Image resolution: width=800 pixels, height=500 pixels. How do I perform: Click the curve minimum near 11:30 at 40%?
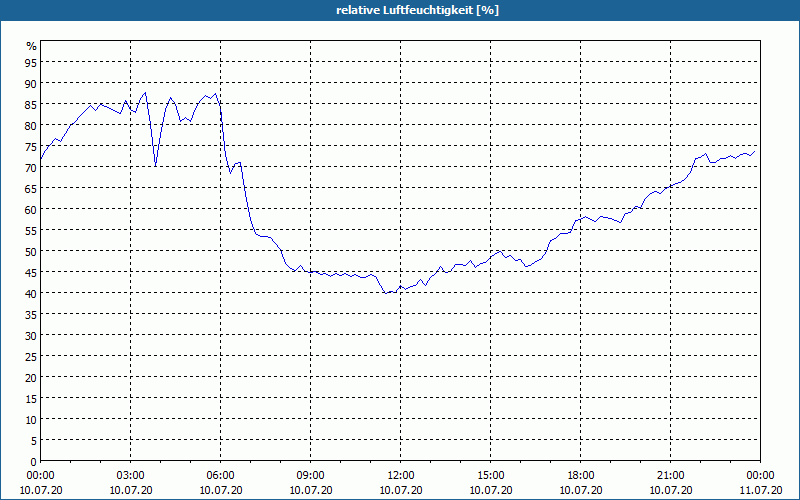[386, 293]
